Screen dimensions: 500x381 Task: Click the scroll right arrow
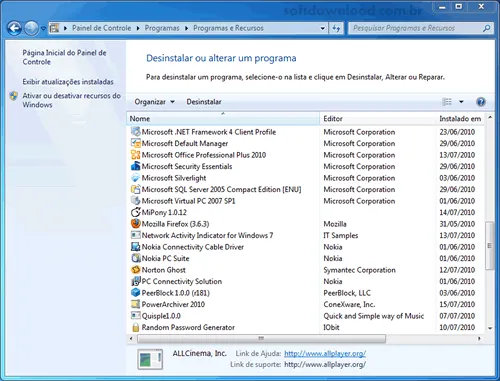coord(479,339)
